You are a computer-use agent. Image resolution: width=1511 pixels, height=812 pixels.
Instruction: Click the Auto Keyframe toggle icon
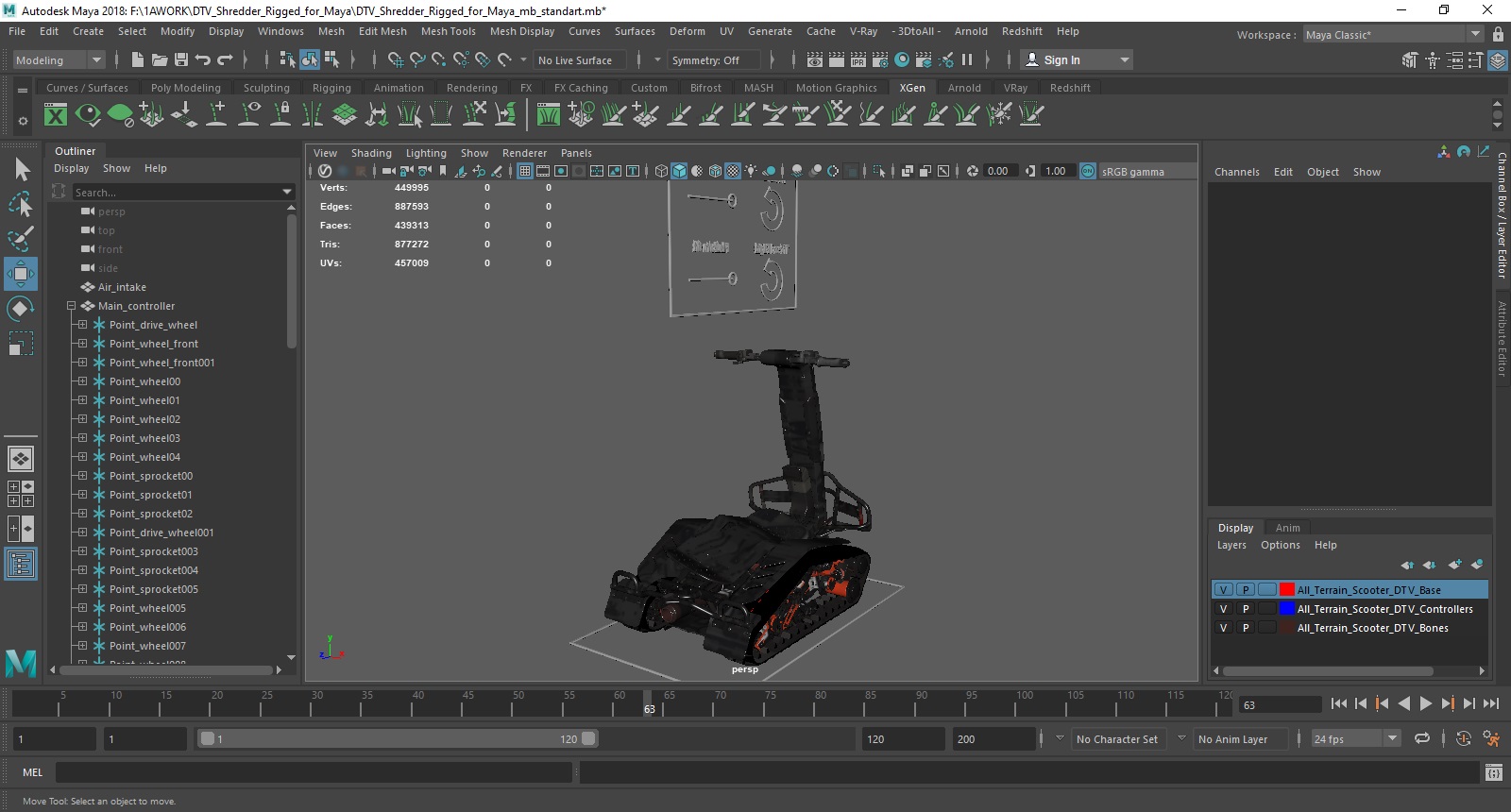[1463, 739]
